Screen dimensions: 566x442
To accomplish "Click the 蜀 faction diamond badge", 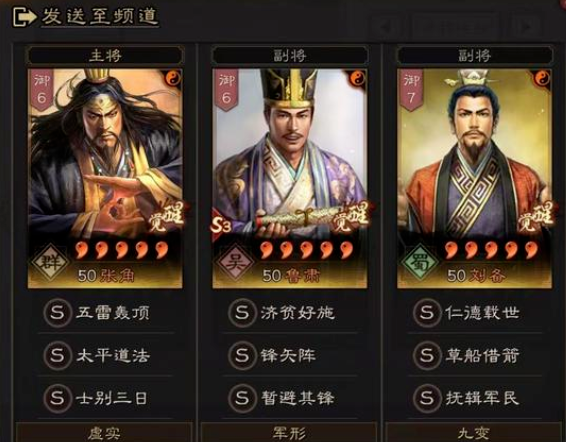I will pyautogui.click(x=419, y=263).
